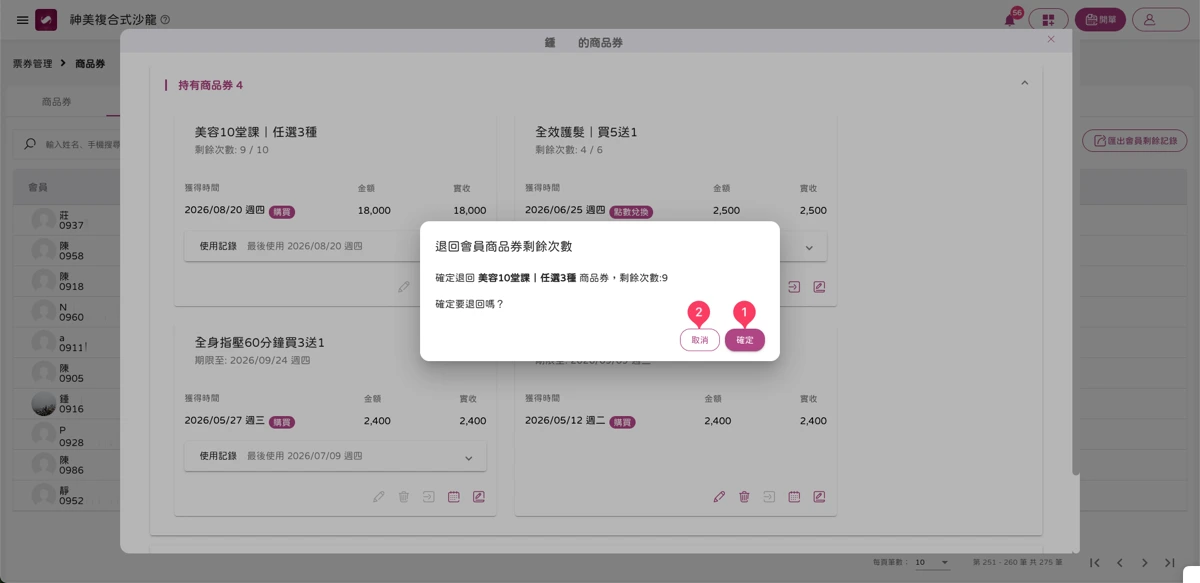The width and height of the screenshot is (1200, 583).
Task: Go to the previous page of members
Action: 1120,563
